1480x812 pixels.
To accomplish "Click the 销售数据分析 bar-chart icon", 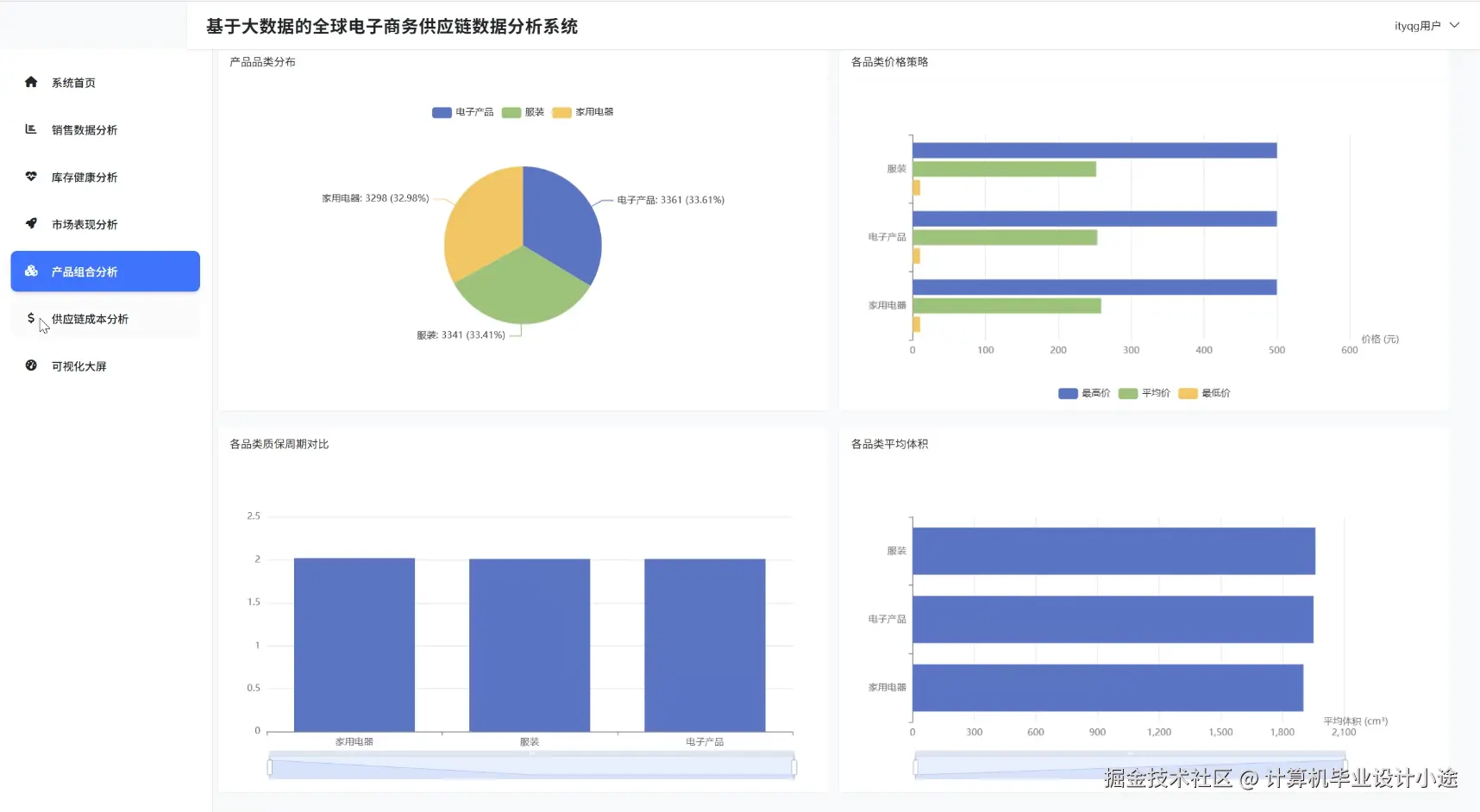I will click(31, 129).
